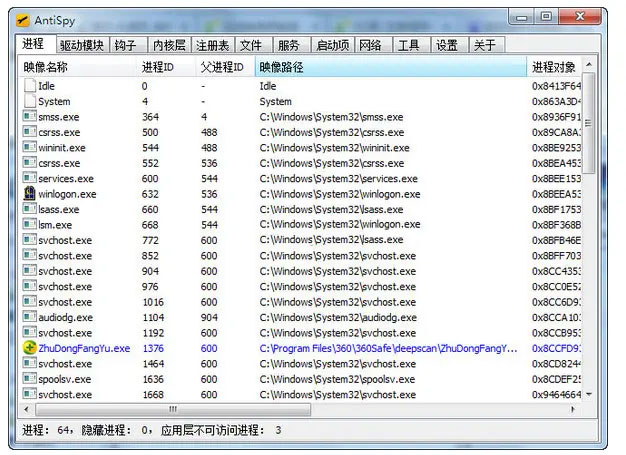Sort by the 进程ID column header

pos(166,67)
